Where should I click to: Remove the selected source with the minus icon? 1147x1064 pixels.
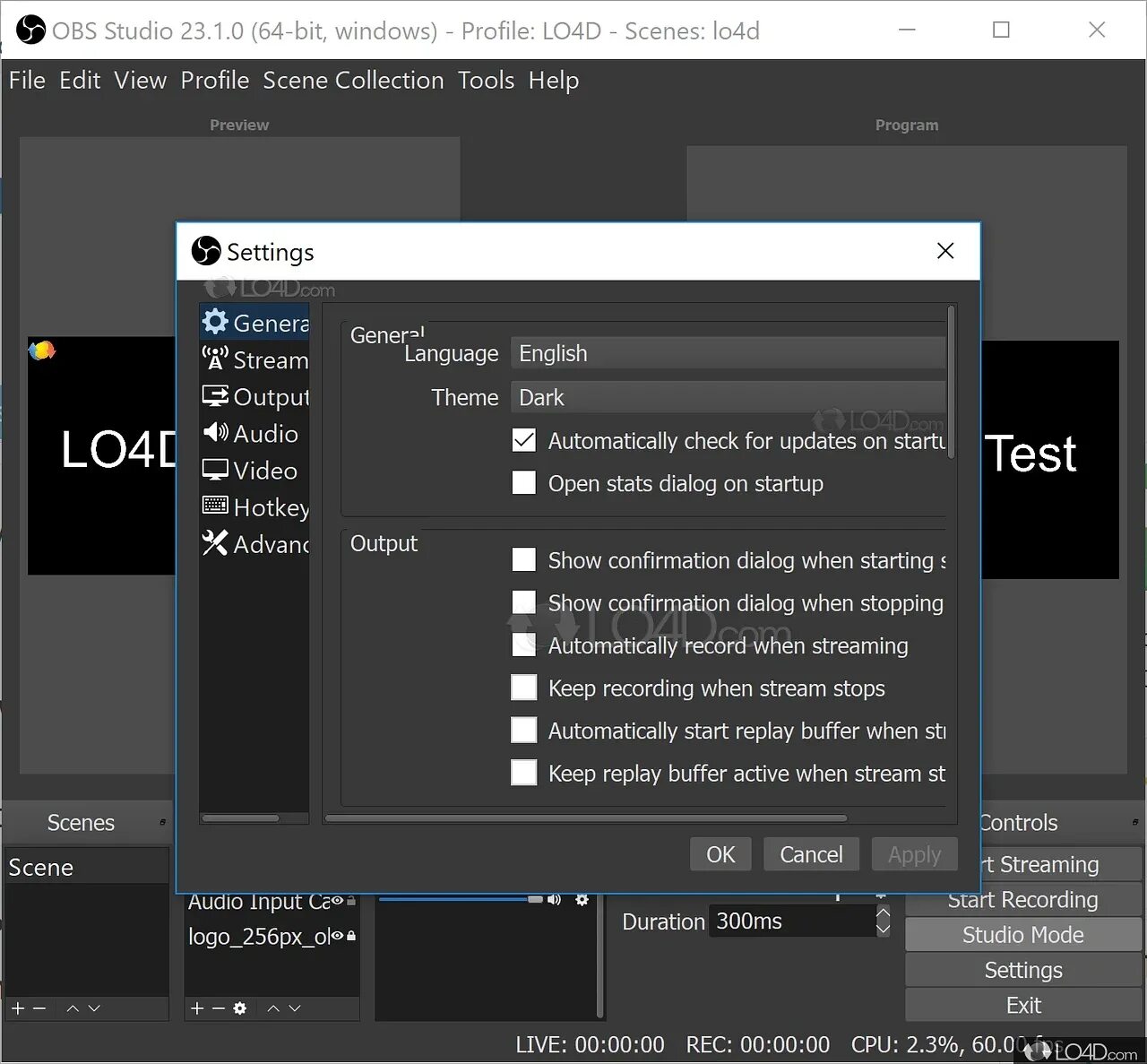point(219,1008)
